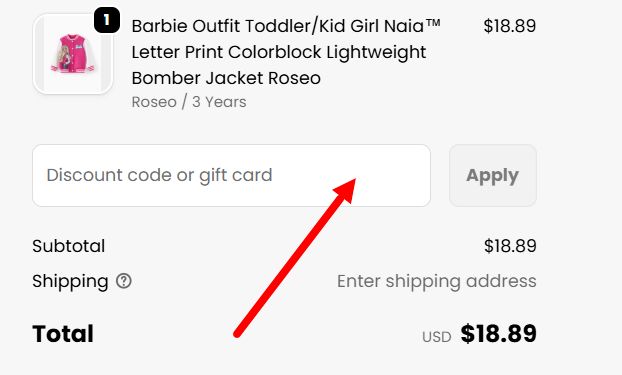Click the Subtotal label

tap(69, 246)
